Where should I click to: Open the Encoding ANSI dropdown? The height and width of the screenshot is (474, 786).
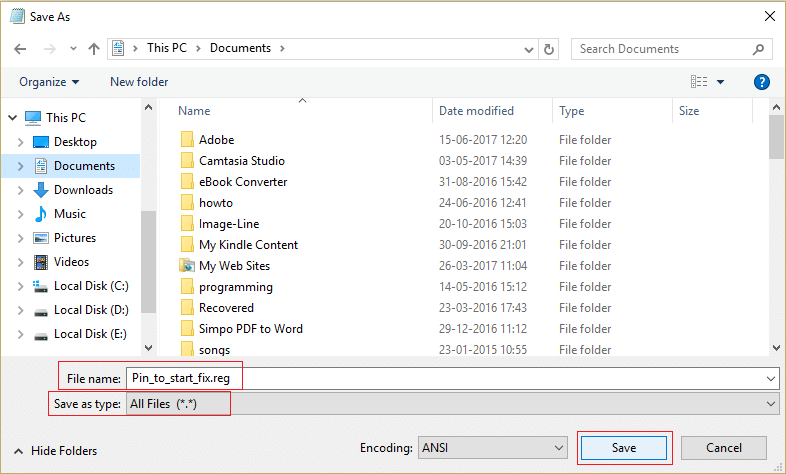[x=493, y=447]
